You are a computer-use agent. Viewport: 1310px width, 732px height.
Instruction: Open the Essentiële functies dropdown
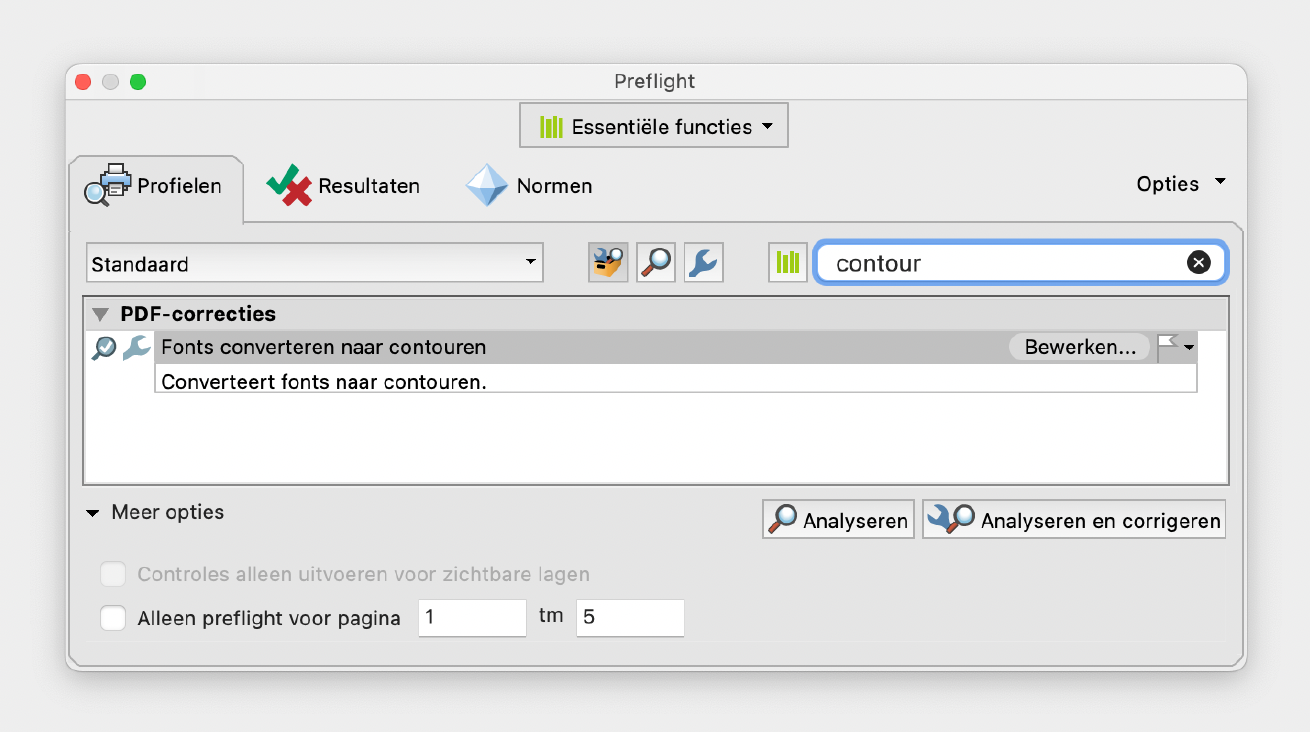point(654,126)
